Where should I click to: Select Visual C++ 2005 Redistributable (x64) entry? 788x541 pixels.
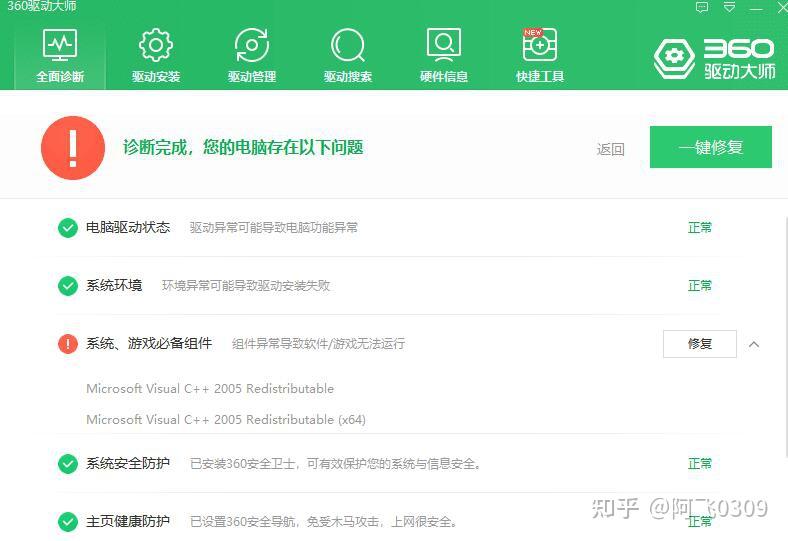tap(226, 419)
